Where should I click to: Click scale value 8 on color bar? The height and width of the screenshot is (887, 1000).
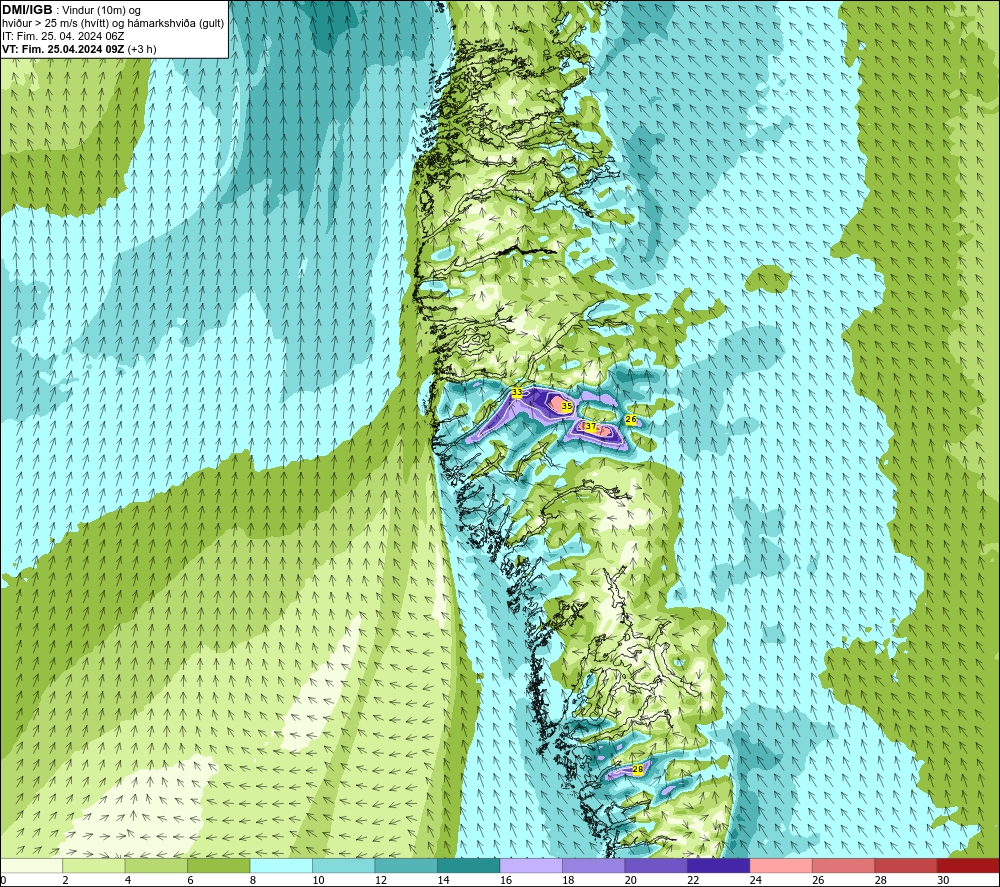(x=253, y=880)
